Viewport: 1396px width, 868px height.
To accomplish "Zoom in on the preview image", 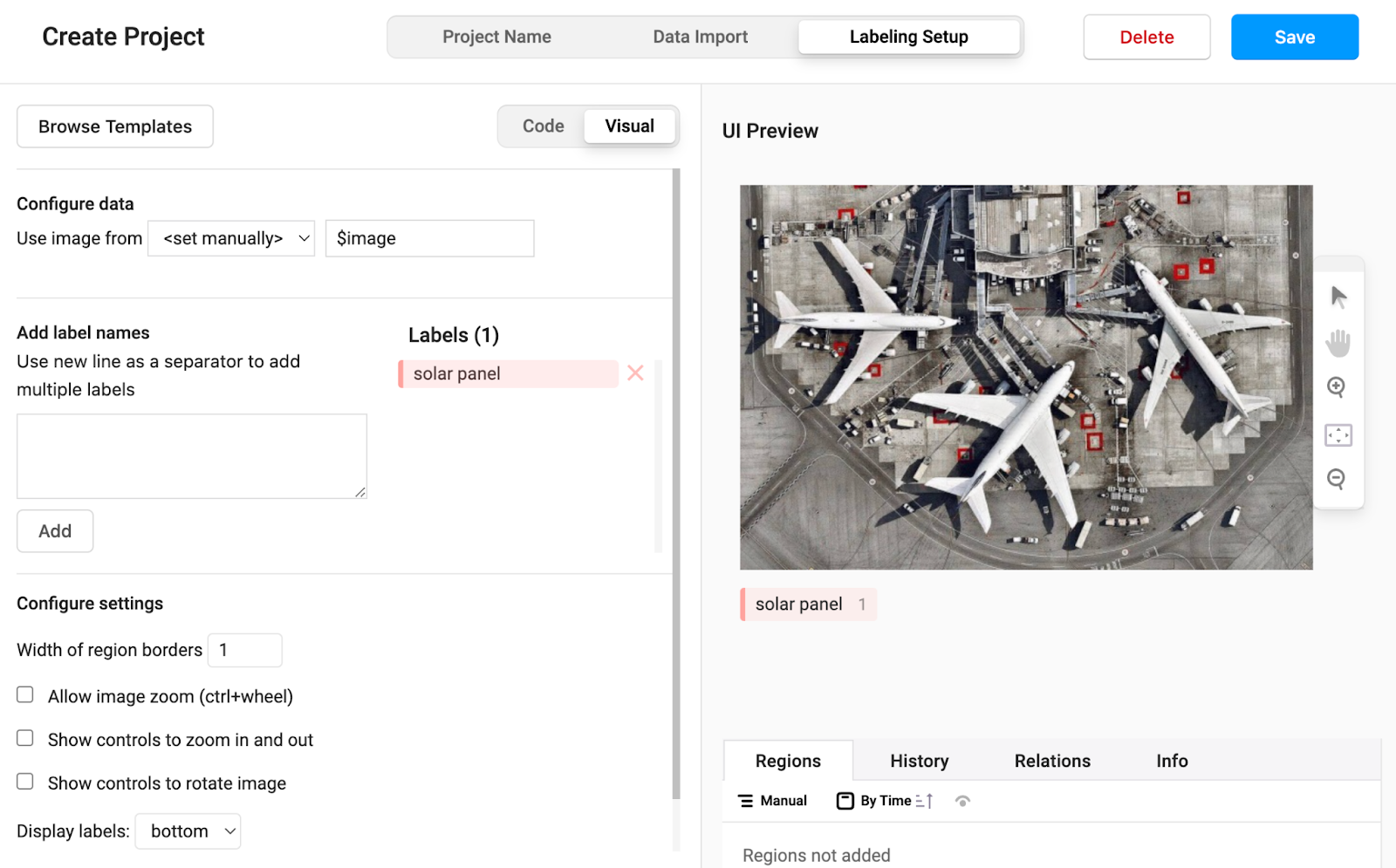I will click(x=1337, y=387).
